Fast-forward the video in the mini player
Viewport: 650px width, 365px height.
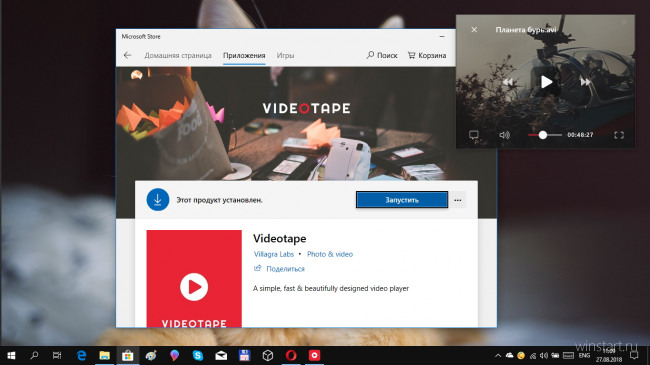click(x=585, y=82)
